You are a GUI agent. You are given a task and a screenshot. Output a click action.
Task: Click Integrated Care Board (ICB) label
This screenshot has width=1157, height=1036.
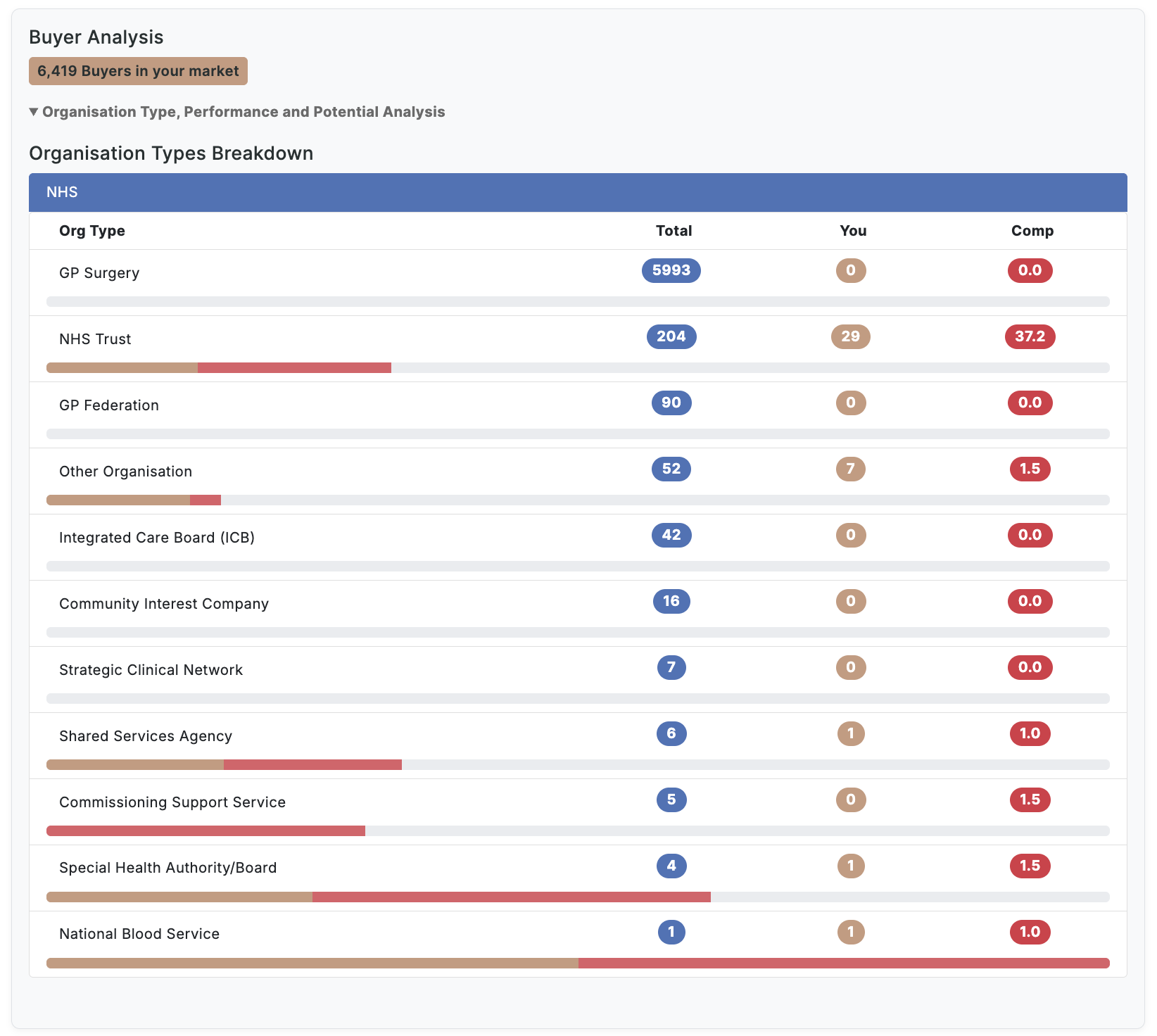tap(157, 538)
